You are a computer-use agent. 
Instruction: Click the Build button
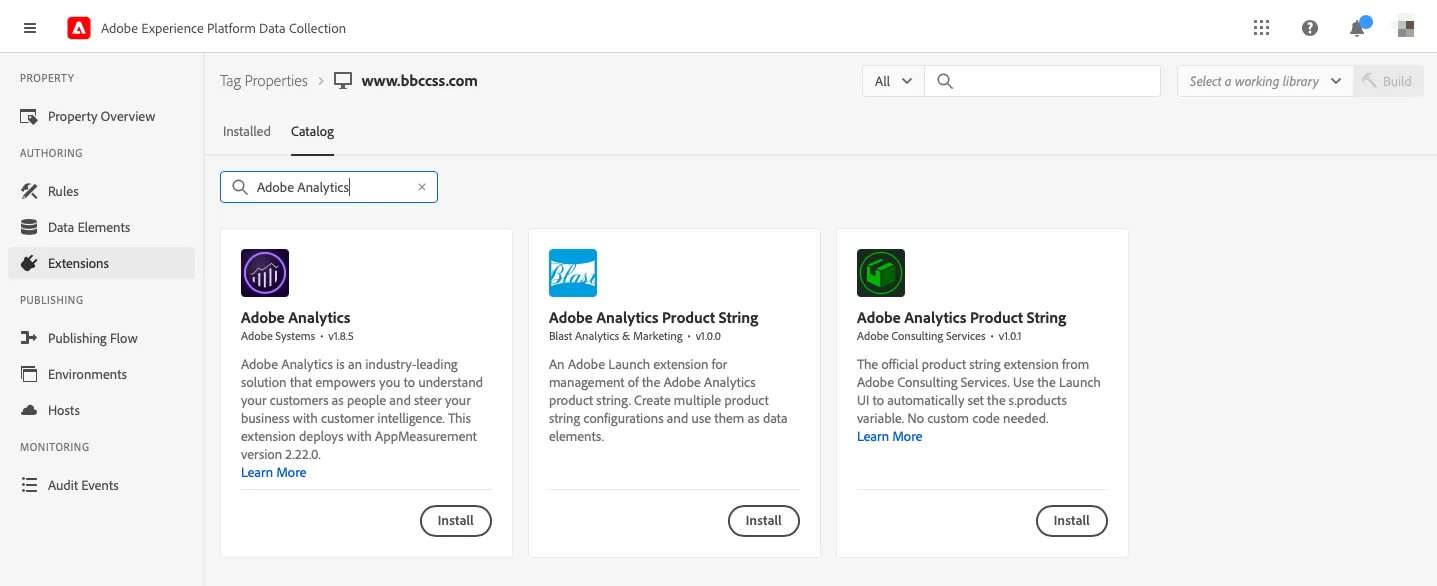tap(1388, 81)
